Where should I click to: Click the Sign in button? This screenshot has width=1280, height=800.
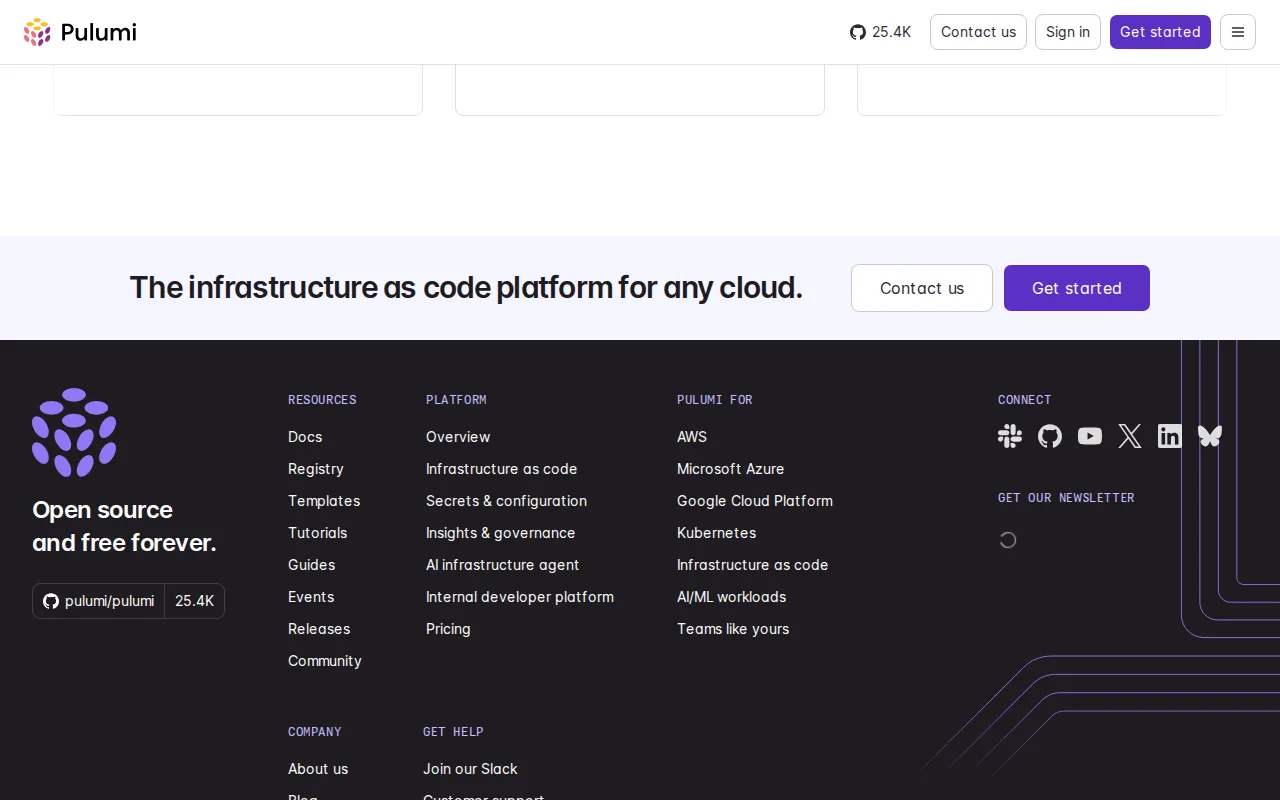[1068, 32]
